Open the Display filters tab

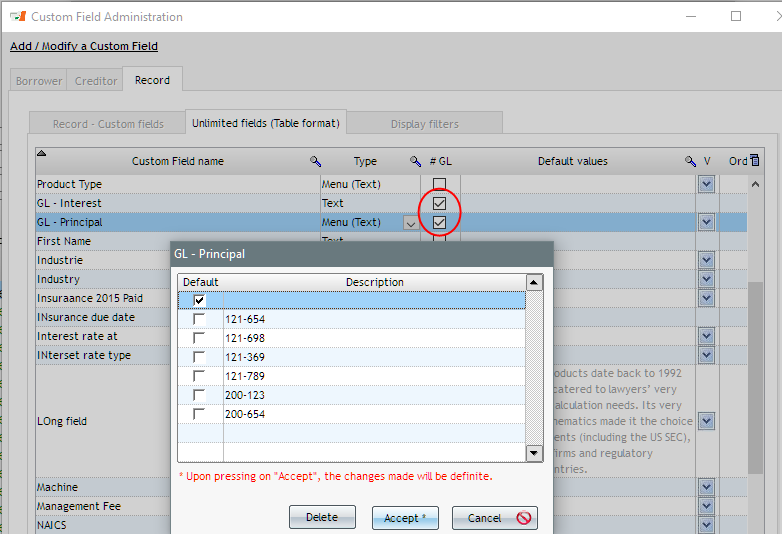coord(425,124)
